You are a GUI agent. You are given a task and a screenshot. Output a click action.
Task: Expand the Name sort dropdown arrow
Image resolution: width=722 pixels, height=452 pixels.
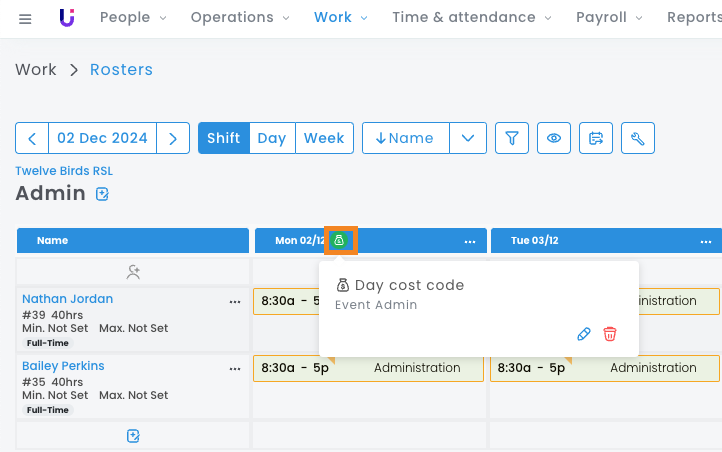pyautogui.click(x=468, y=138)
